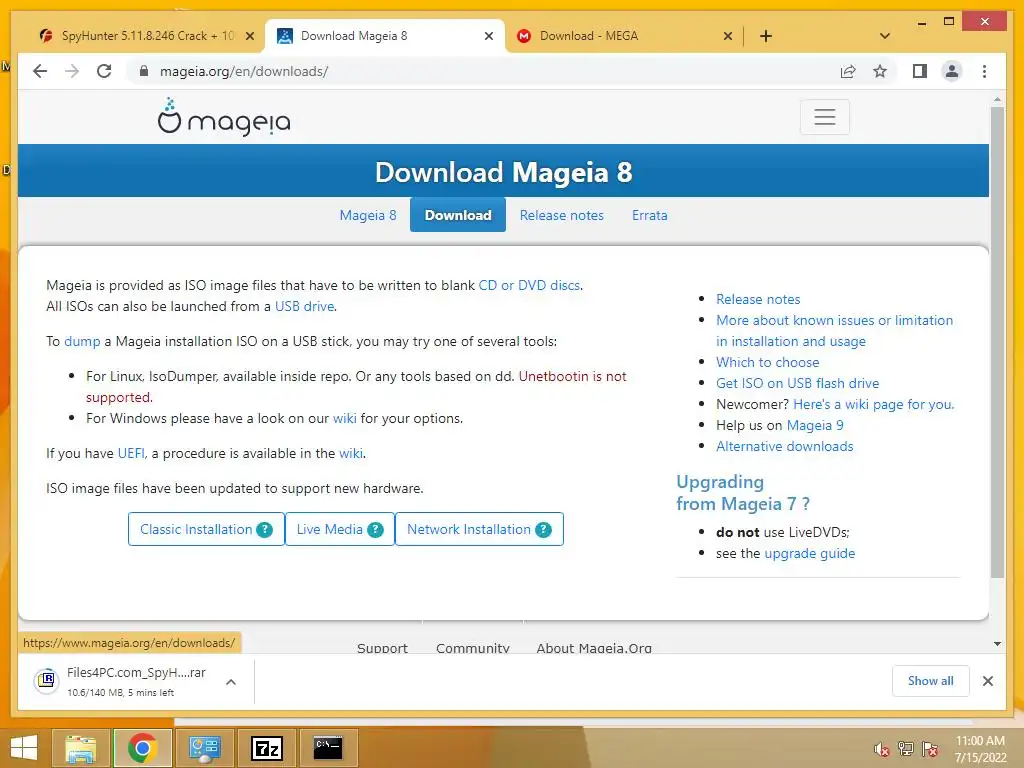The height and width of the screenshot is (768, 1024).
Task: Choose the Live Media button
Action: pos(340,529)
